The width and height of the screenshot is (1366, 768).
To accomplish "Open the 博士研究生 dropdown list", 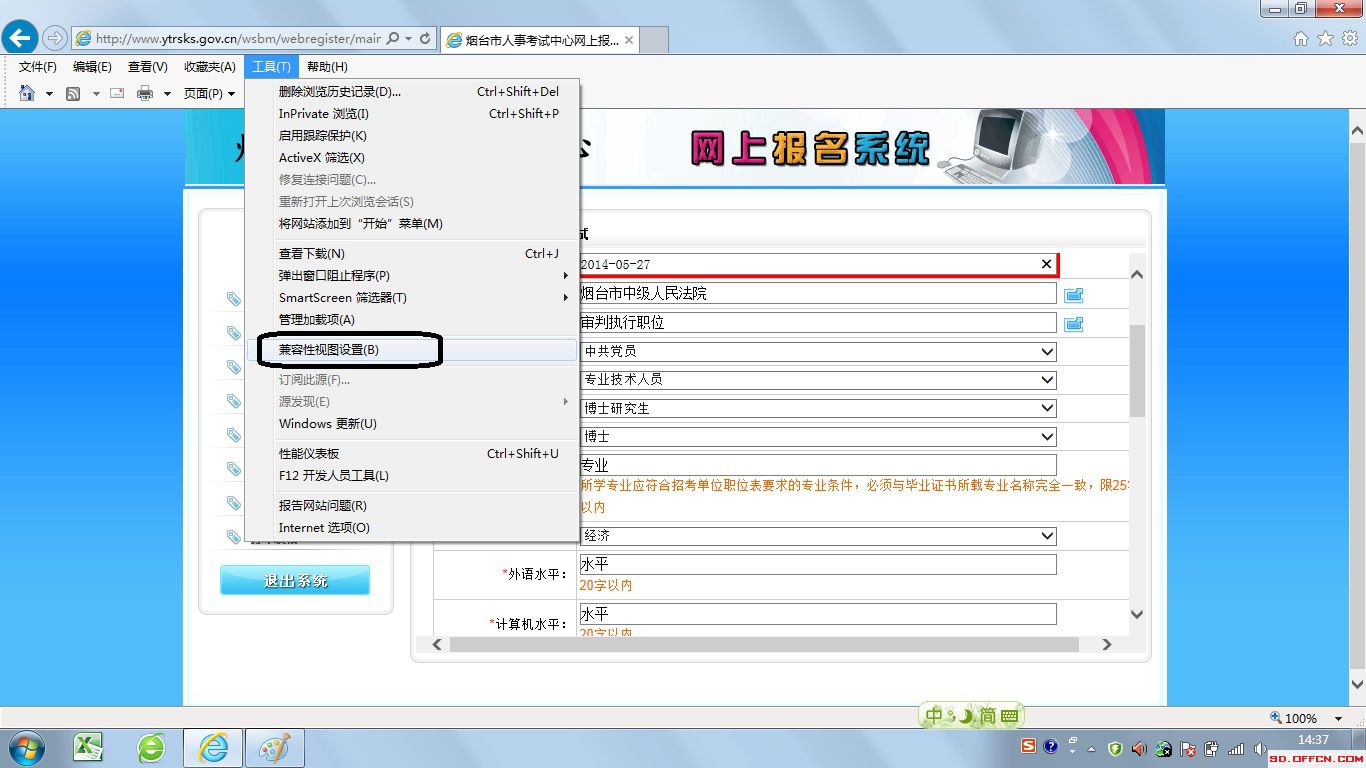I will 1047,408.
